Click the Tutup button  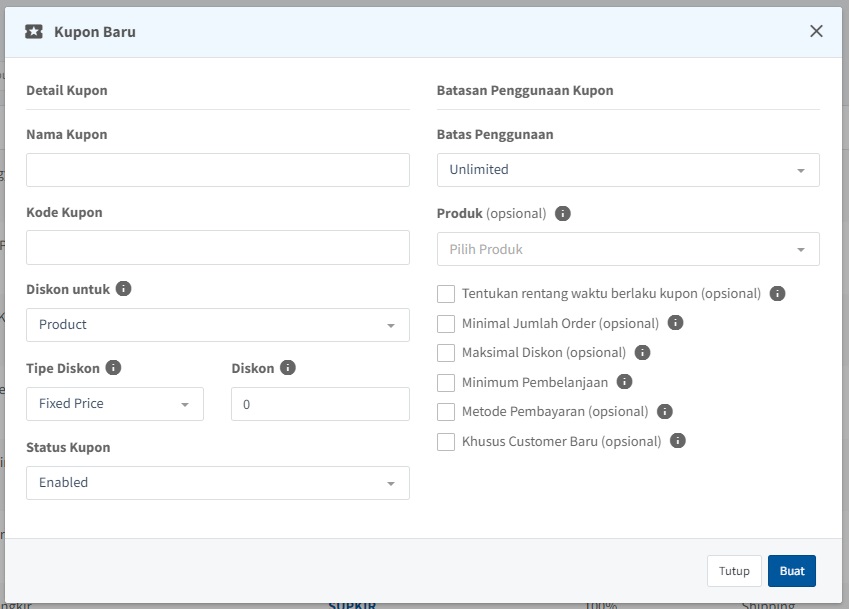pyautogui.click(x=734, y=571)
